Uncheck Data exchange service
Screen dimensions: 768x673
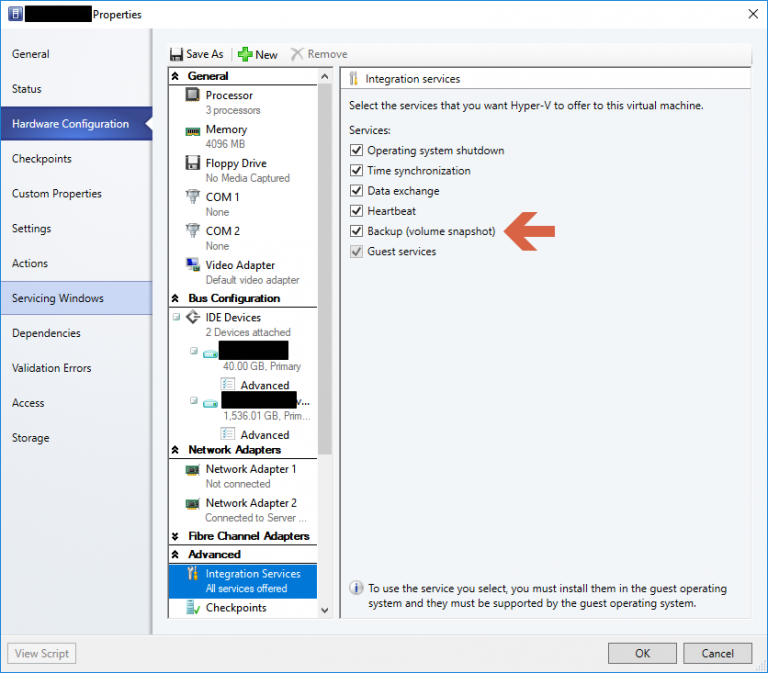356,190
